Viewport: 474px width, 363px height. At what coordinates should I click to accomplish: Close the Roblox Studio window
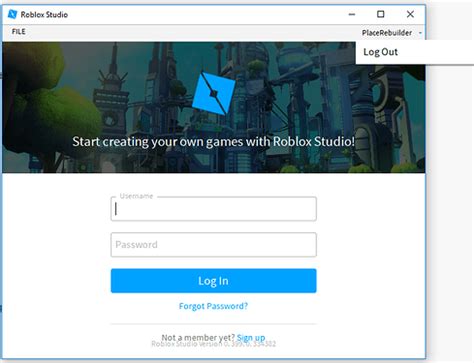tap(410, 14)
